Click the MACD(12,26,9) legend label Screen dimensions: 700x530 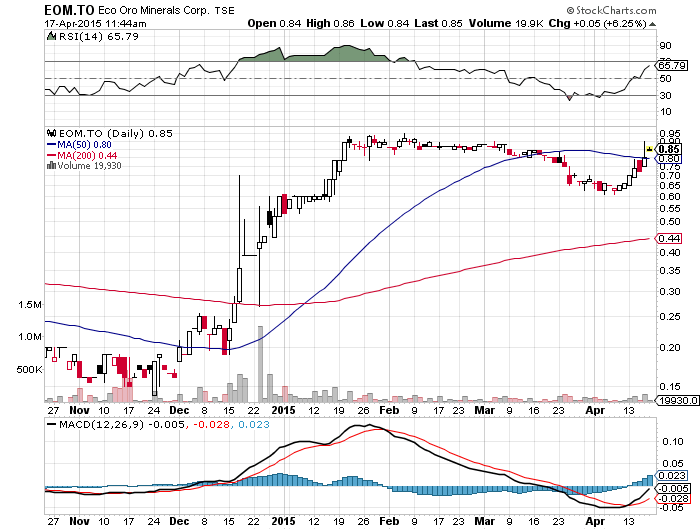[x=101, y=424]
